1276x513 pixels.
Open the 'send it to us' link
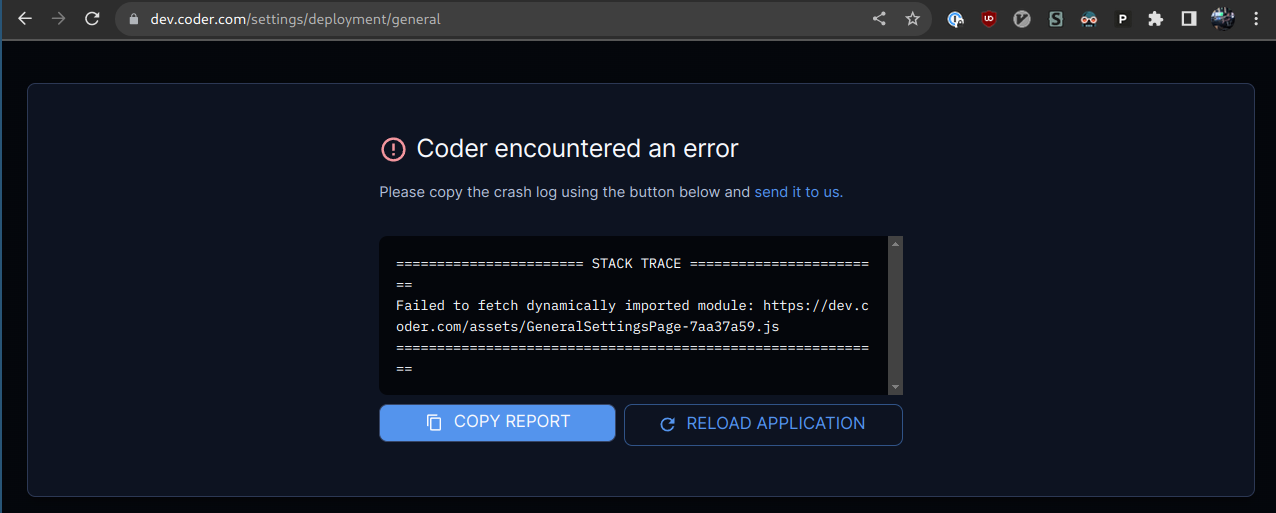pos(799,192)
